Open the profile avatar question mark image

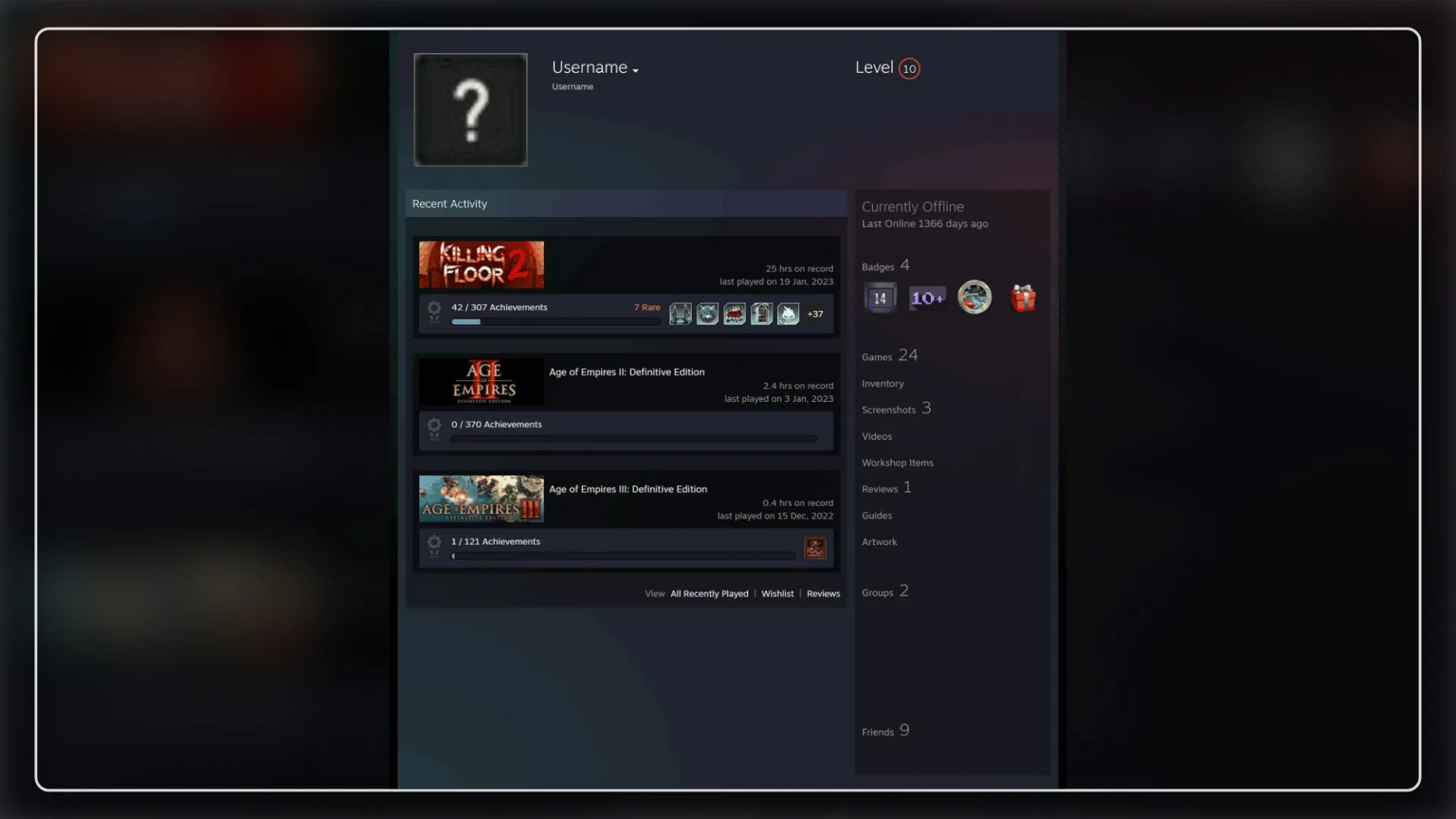tap(470, 110)
